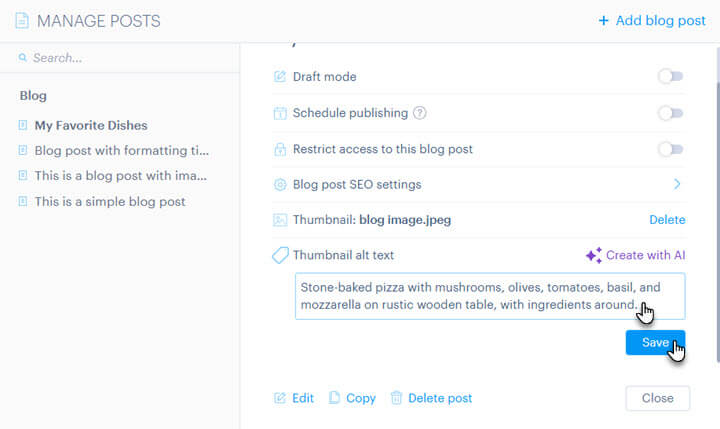The height and width of the screenshot is (429, 720).
Task: Delete the blog image.jpeg thumbnail
Action: (667, 220)
